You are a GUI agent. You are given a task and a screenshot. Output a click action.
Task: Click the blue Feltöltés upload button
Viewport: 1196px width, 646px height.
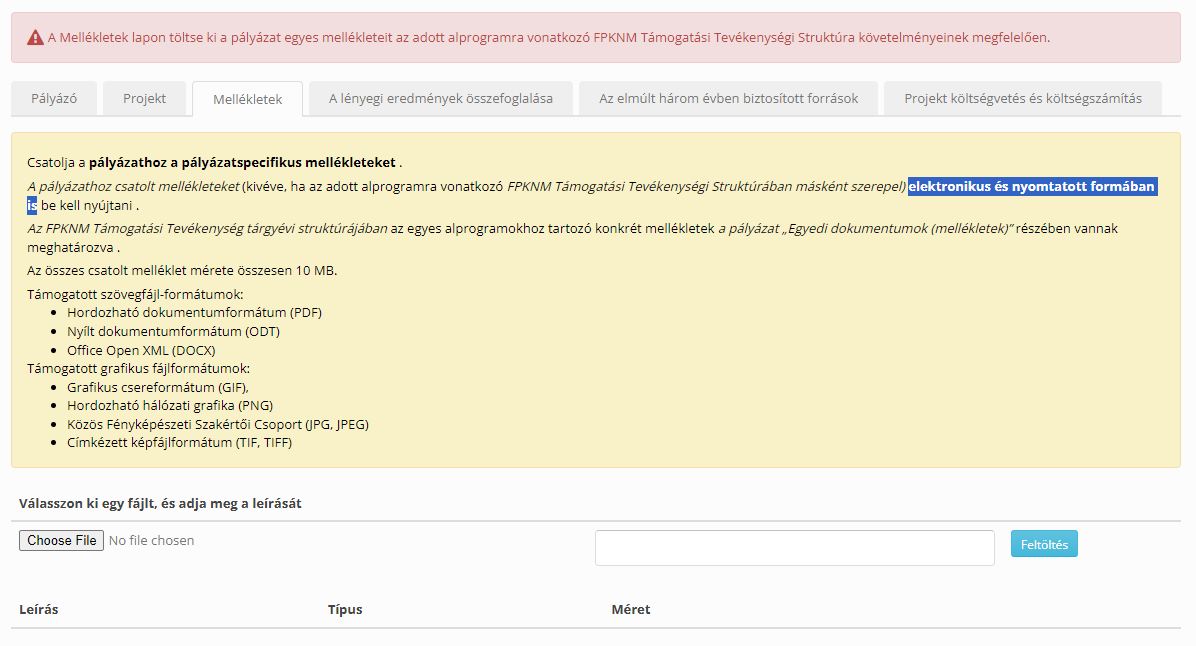pyautogui.click(x=1044, y=544)
